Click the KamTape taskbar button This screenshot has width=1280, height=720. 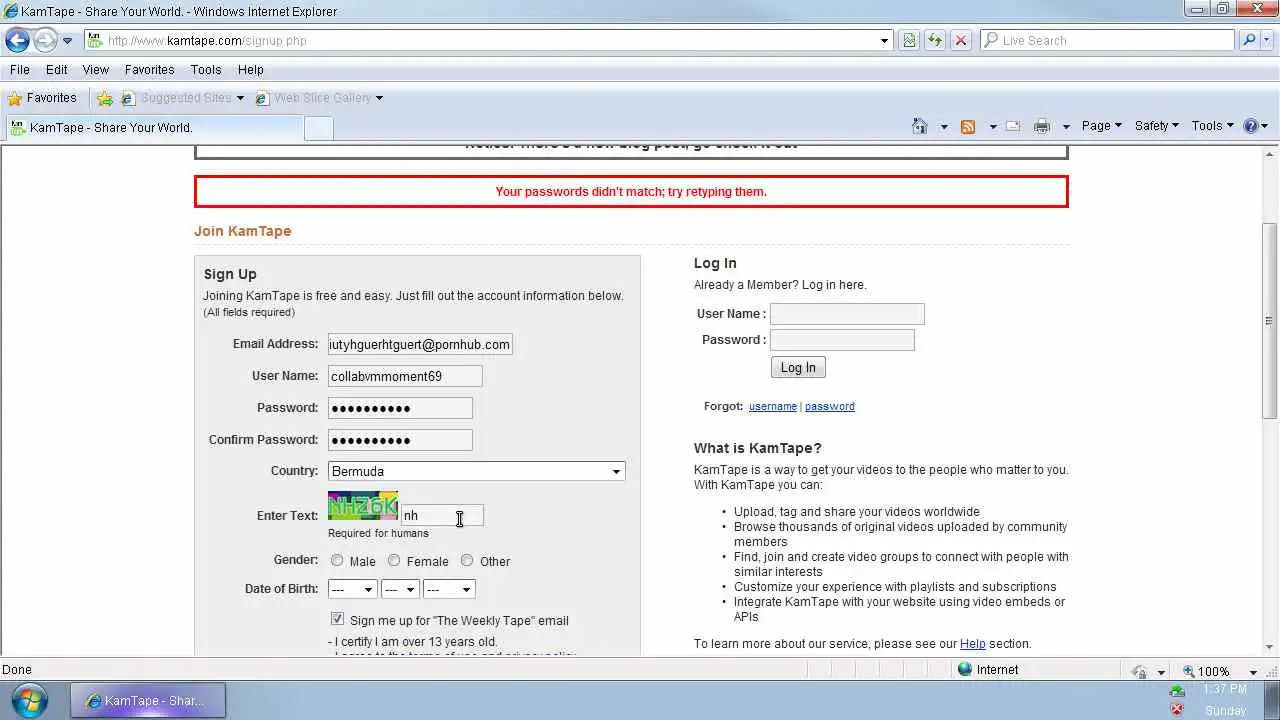[148, 701]
